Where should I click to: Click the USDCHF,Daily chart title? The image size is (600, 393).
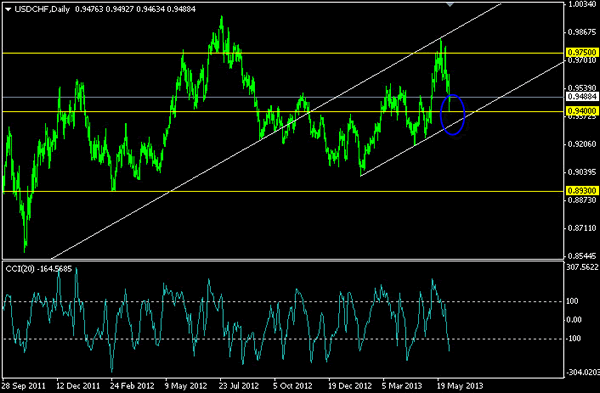pos(42,9)
